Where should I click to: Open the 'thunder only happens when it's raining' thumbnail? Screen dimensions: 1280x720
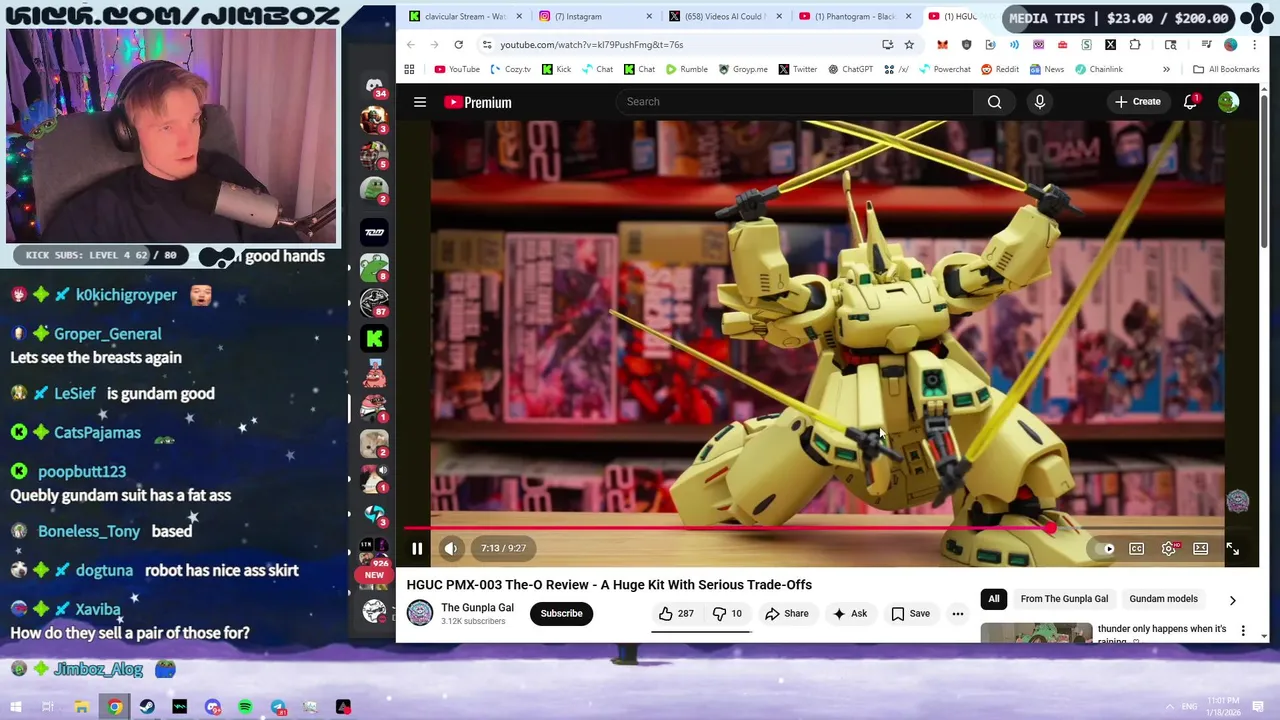(1036, 633)
